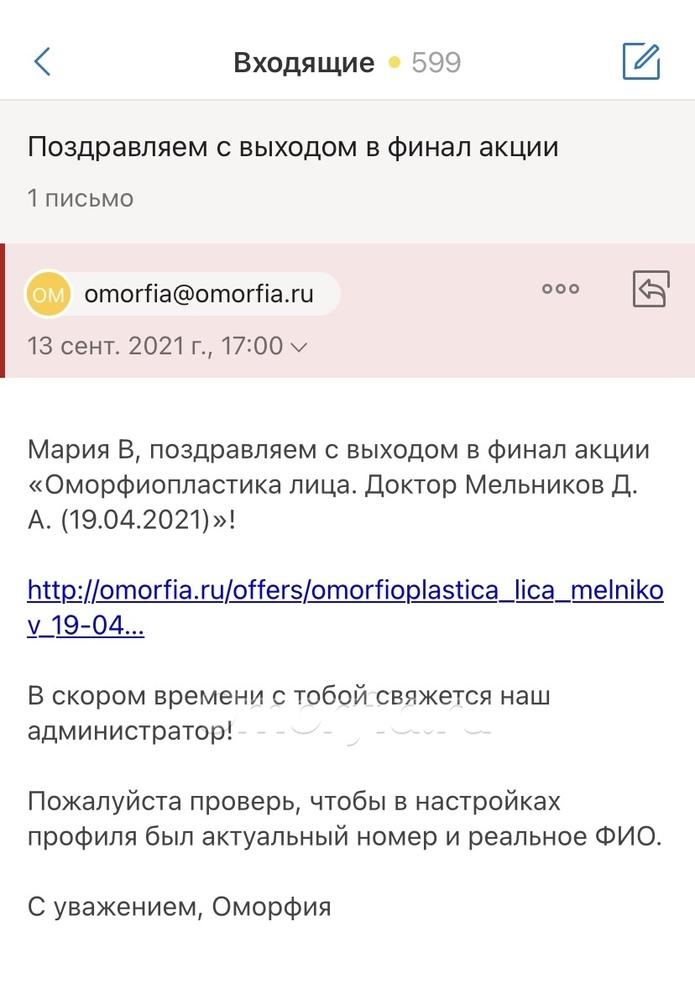Screen dimensions: 695x1000
Task: Tap the 599 unread counter
Action: [x=436, y=62]
